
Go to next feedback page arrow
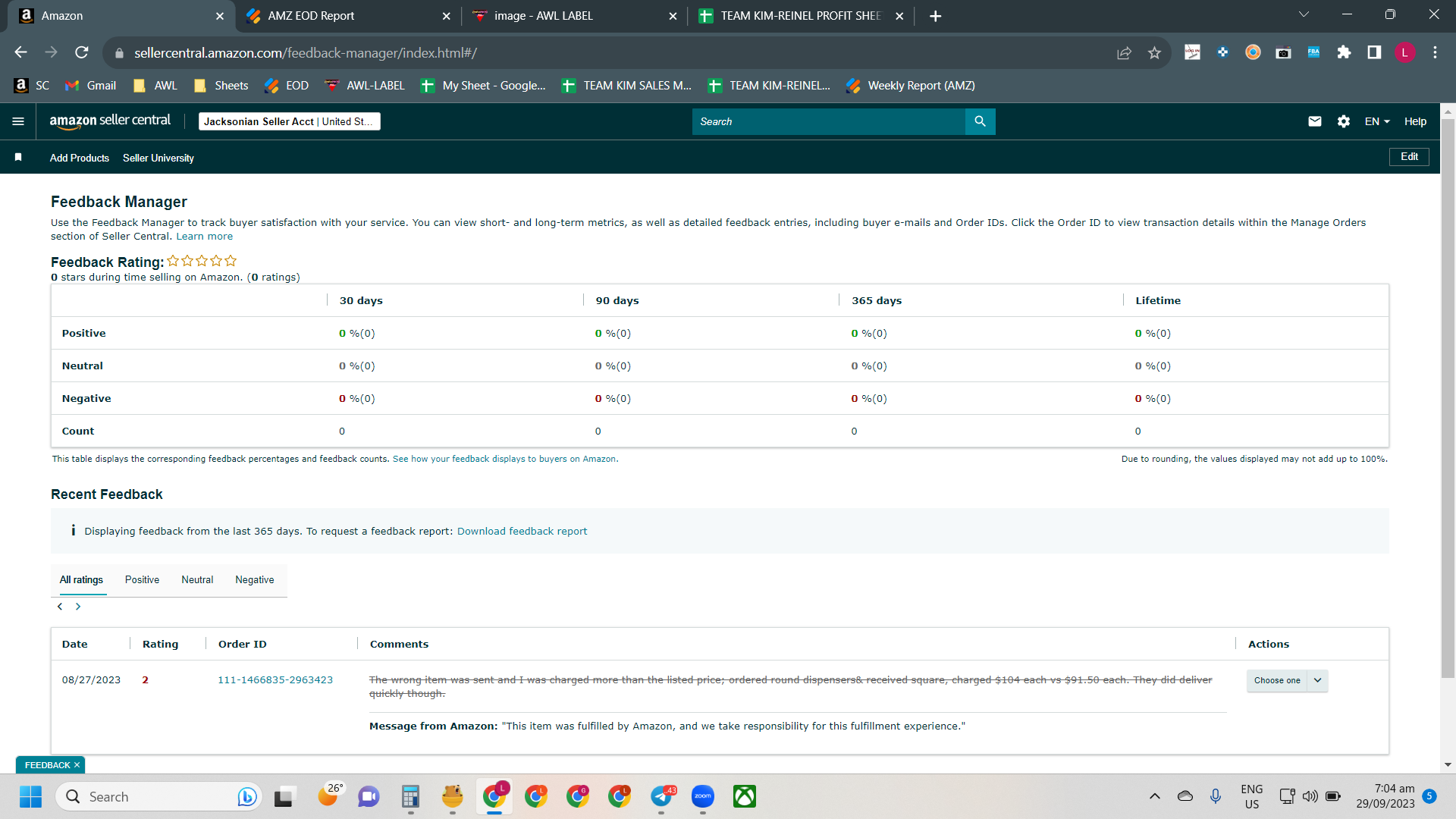[x=78, y=607]
